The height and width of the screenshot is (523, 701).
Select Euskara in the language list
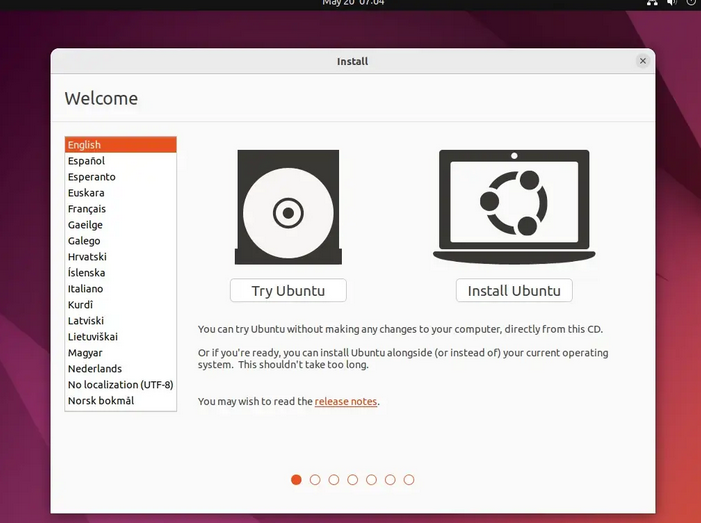coord(121,193)
